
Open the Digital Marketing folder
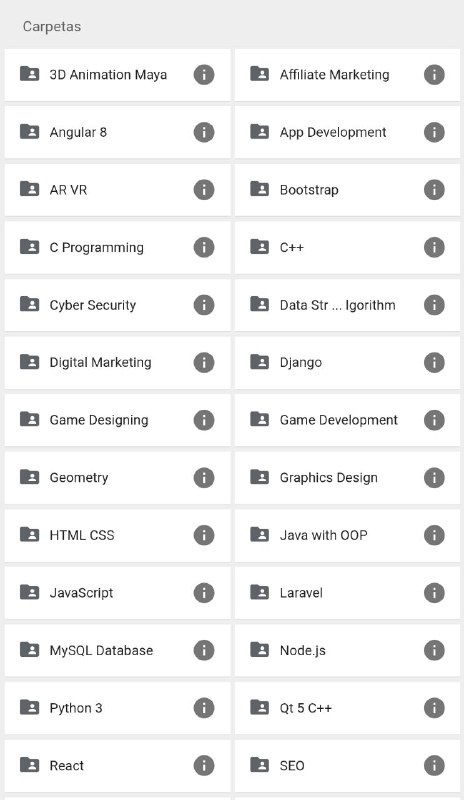(117, 363)
